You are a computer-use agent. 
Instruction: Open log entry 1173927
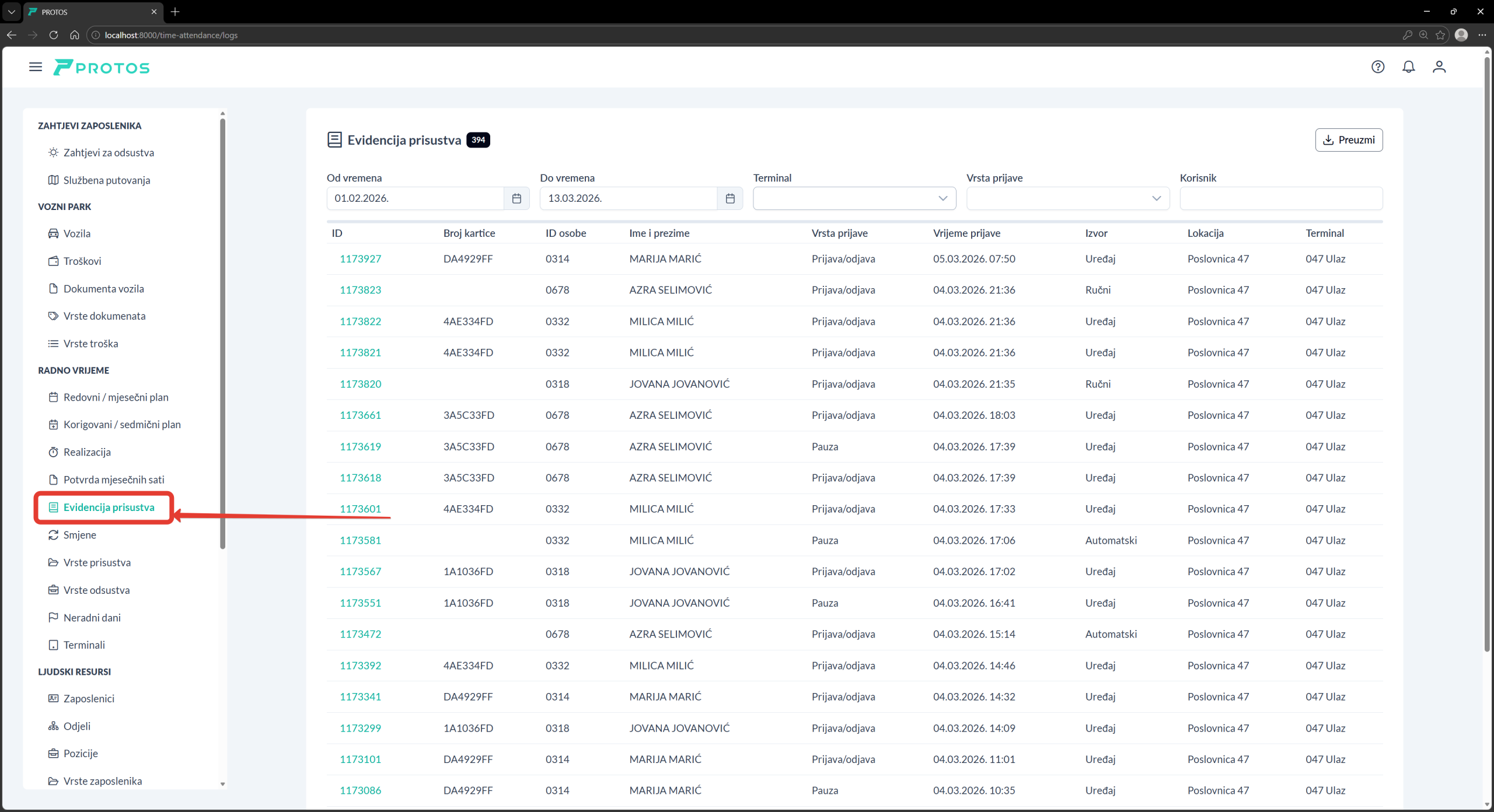point(360,259)
